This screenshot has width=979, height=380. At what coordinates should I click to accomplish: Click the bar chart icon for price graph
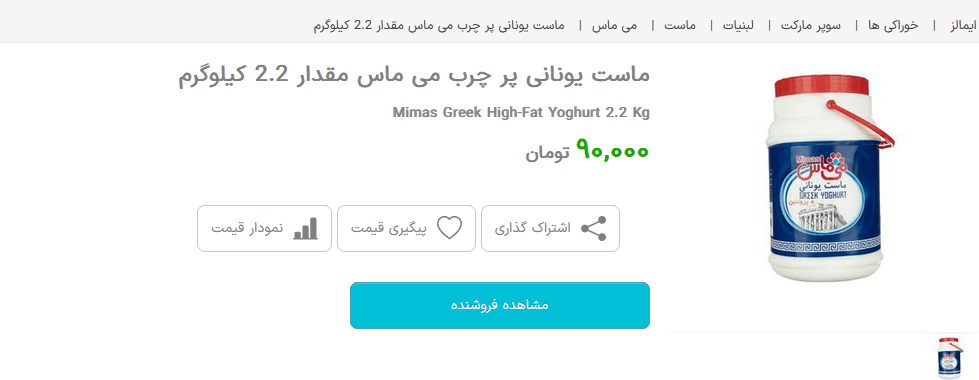coord(306,228)
